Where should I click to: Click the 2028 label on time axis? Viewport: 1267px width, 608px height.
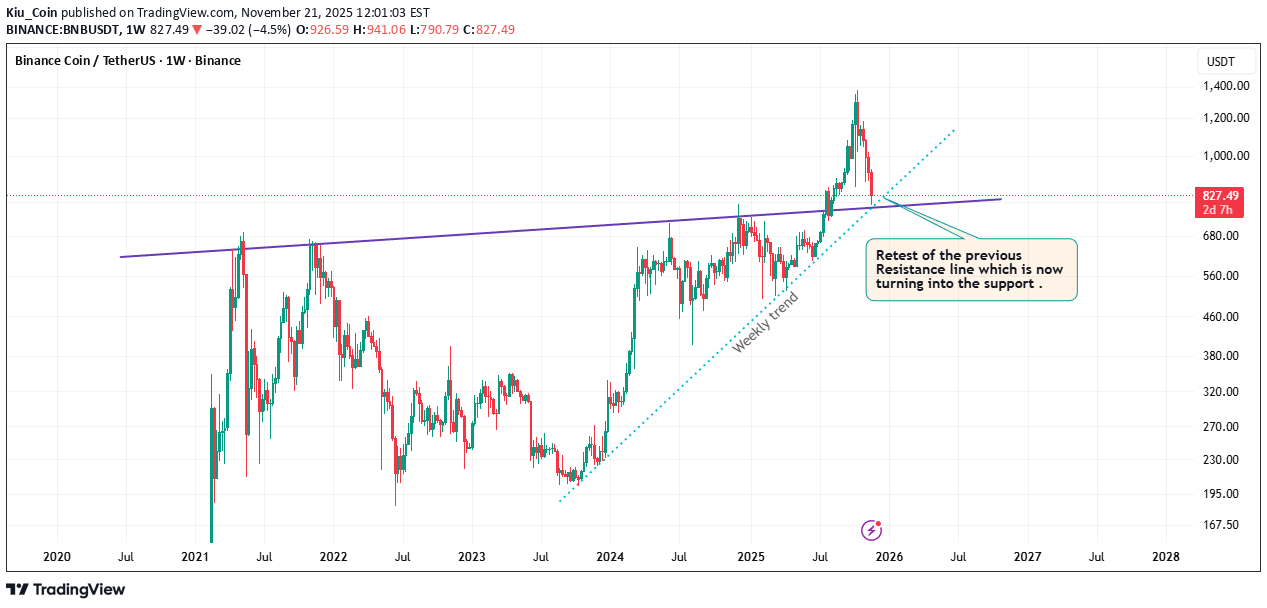[x=1165, y=556]
